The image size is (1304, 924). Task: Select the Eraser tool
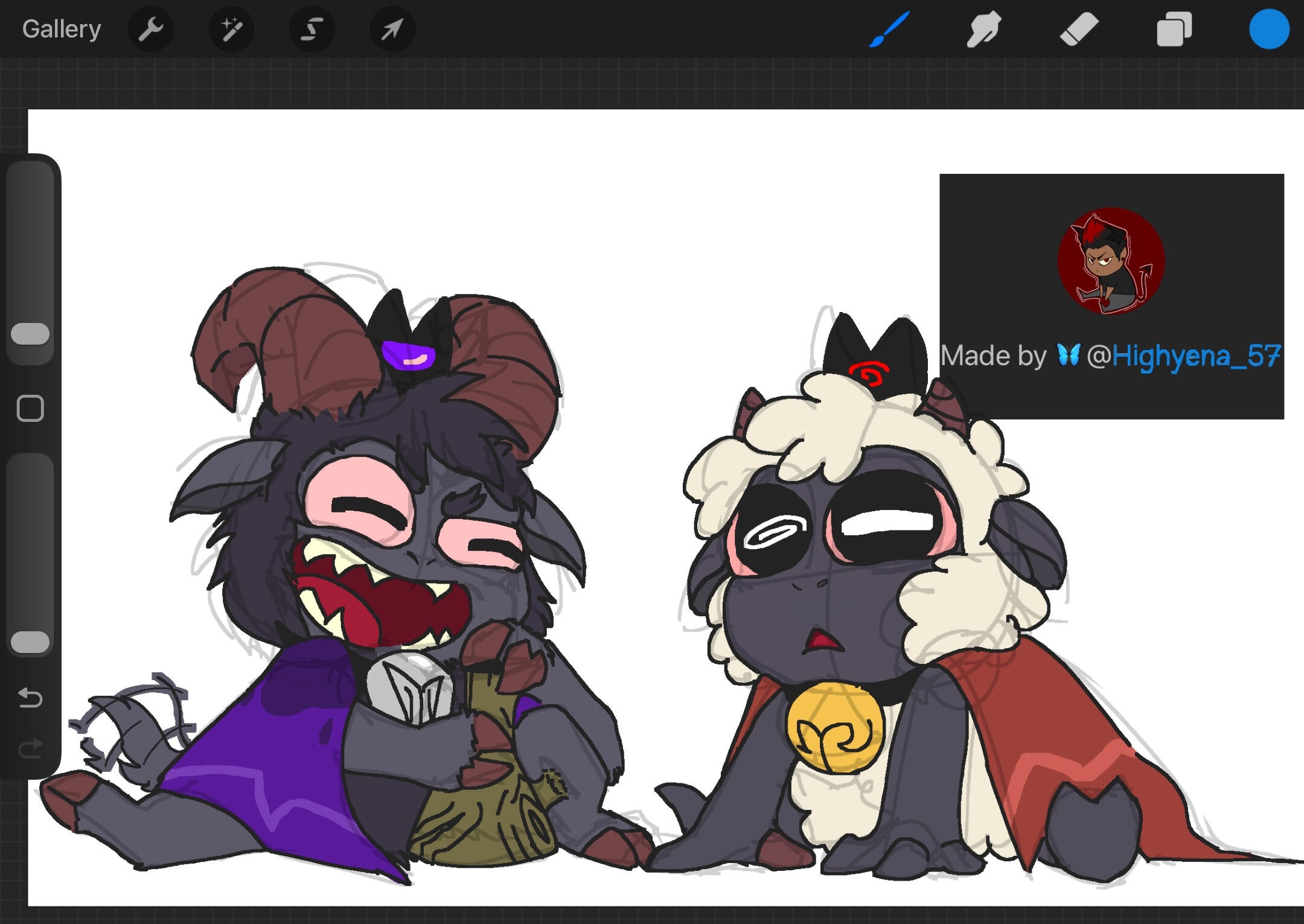(x=1079, y=29)
